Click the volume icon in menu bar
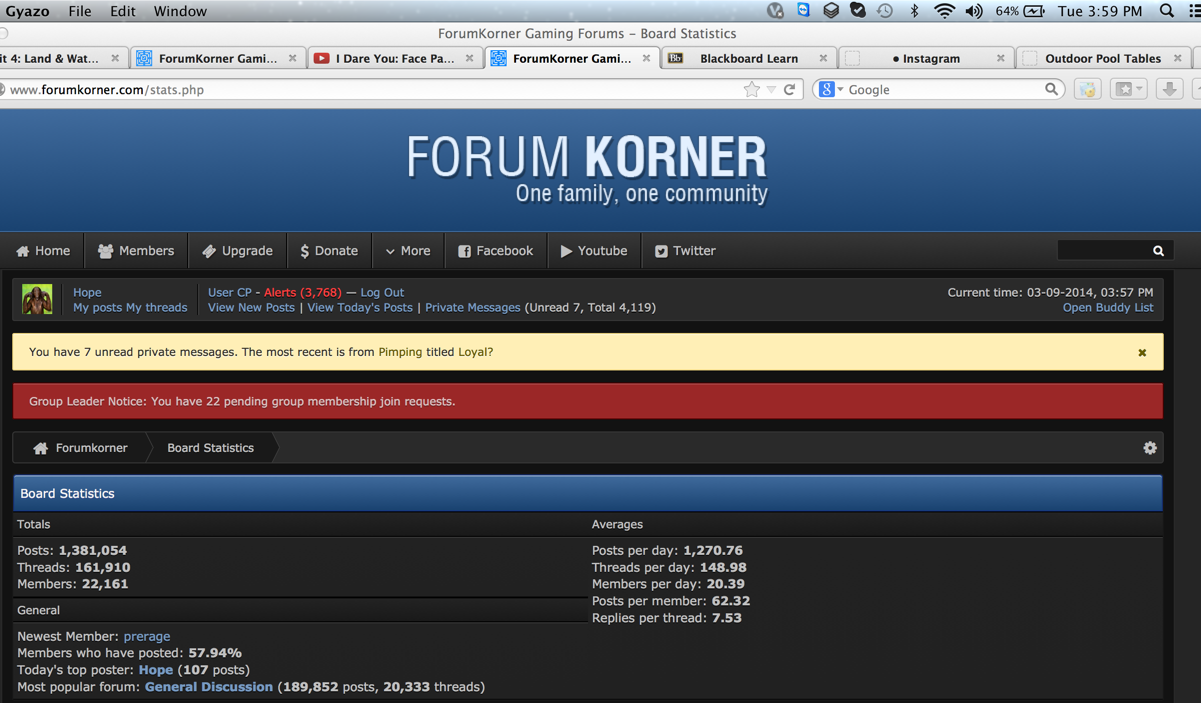The height and width of the screenshot is (703, 1201). (x=974, y=11)
